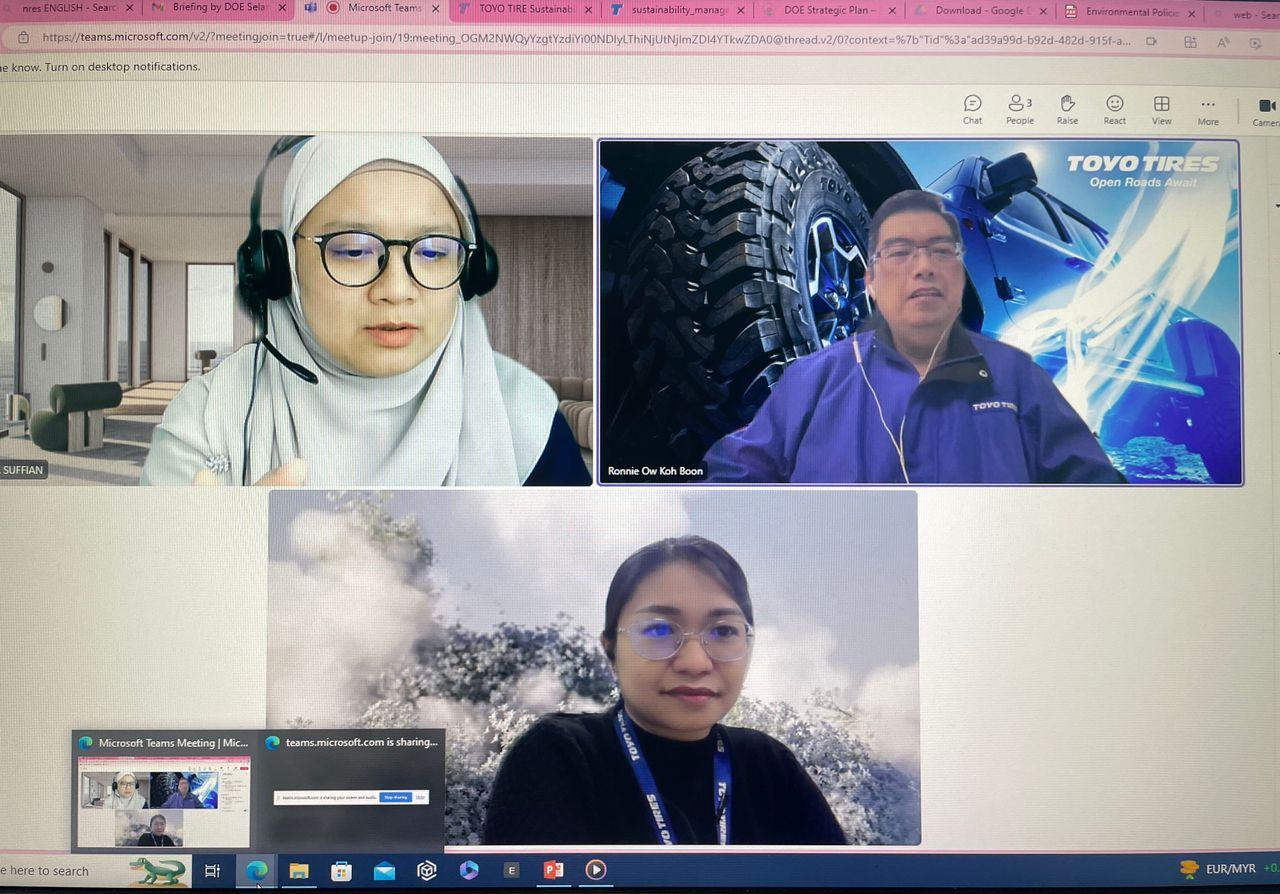This screenshot has width=1280, height=894.
Task: Switch to the sustainability_manage tab
Action: point(676,10)
